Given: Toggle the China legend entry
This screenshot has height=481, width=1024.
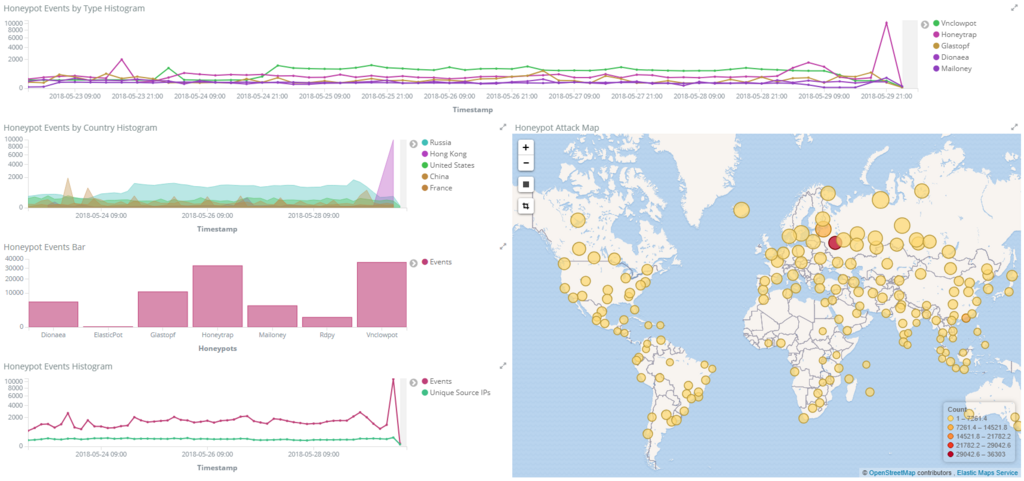Looking at the screenshot, I should pos(435,177).
